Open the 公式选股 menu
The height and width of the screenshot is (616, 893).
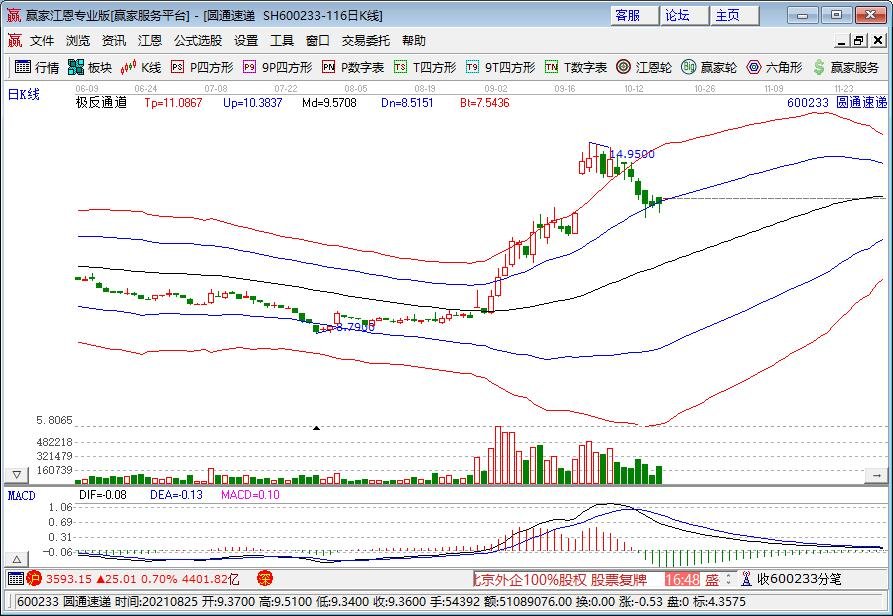pyautogui.click(x=198, y=40)
